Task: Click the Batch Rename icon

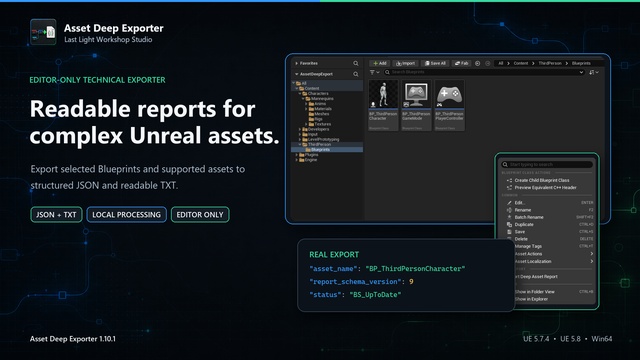Action: pos(509,217)
